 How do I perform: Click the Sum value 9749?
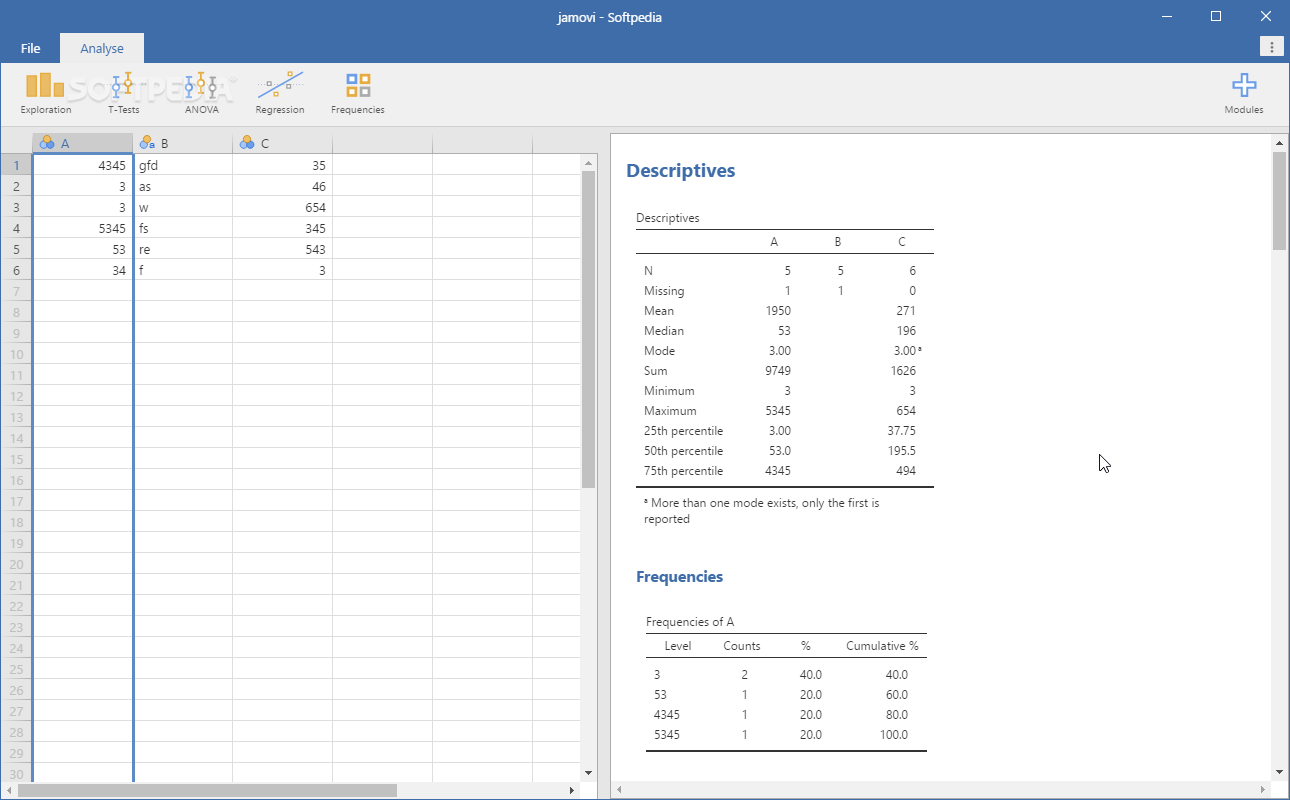[x=776, y=371]
